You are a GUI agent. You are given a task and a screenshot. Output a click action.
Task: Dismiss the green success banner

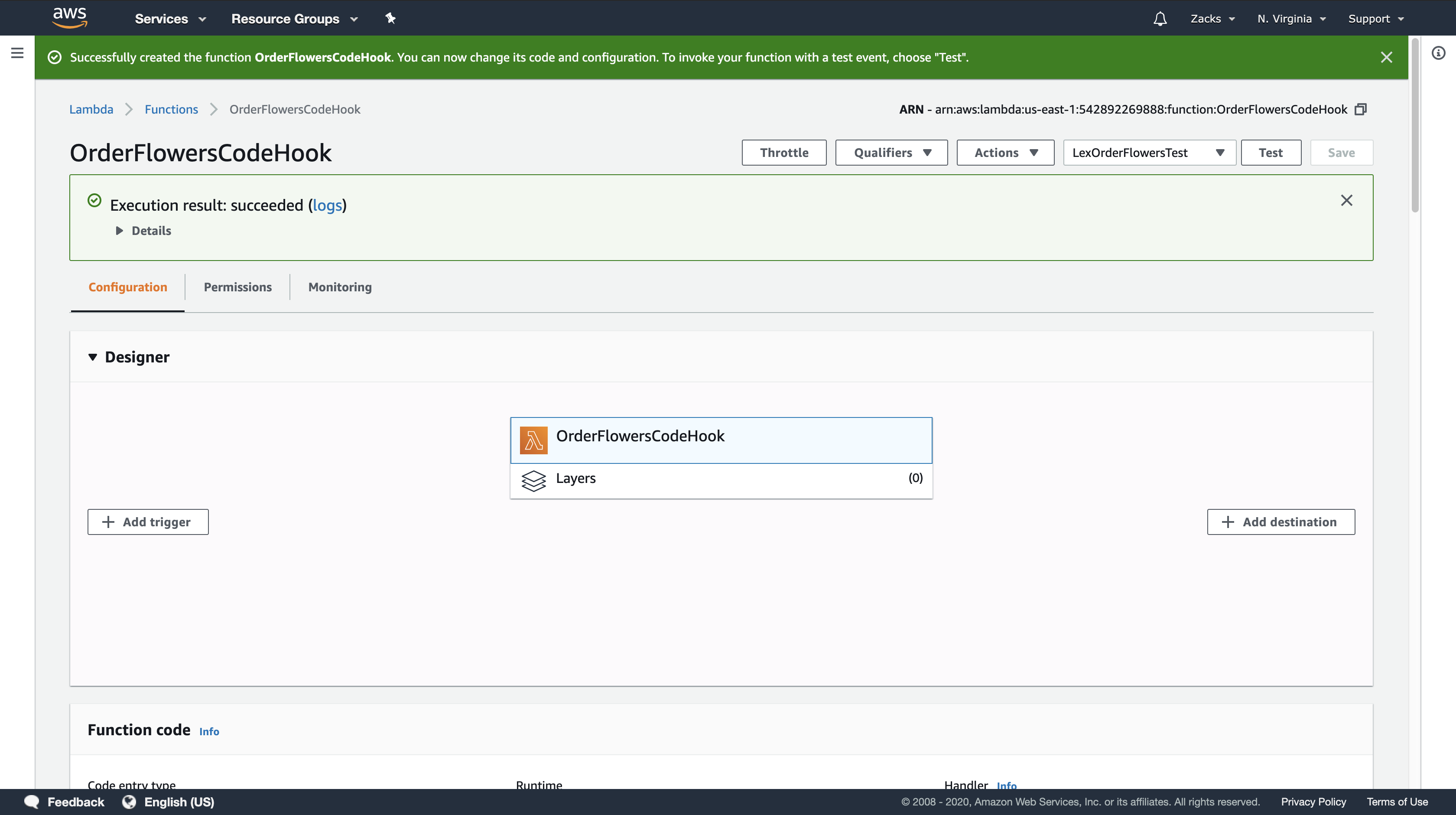1387,57
